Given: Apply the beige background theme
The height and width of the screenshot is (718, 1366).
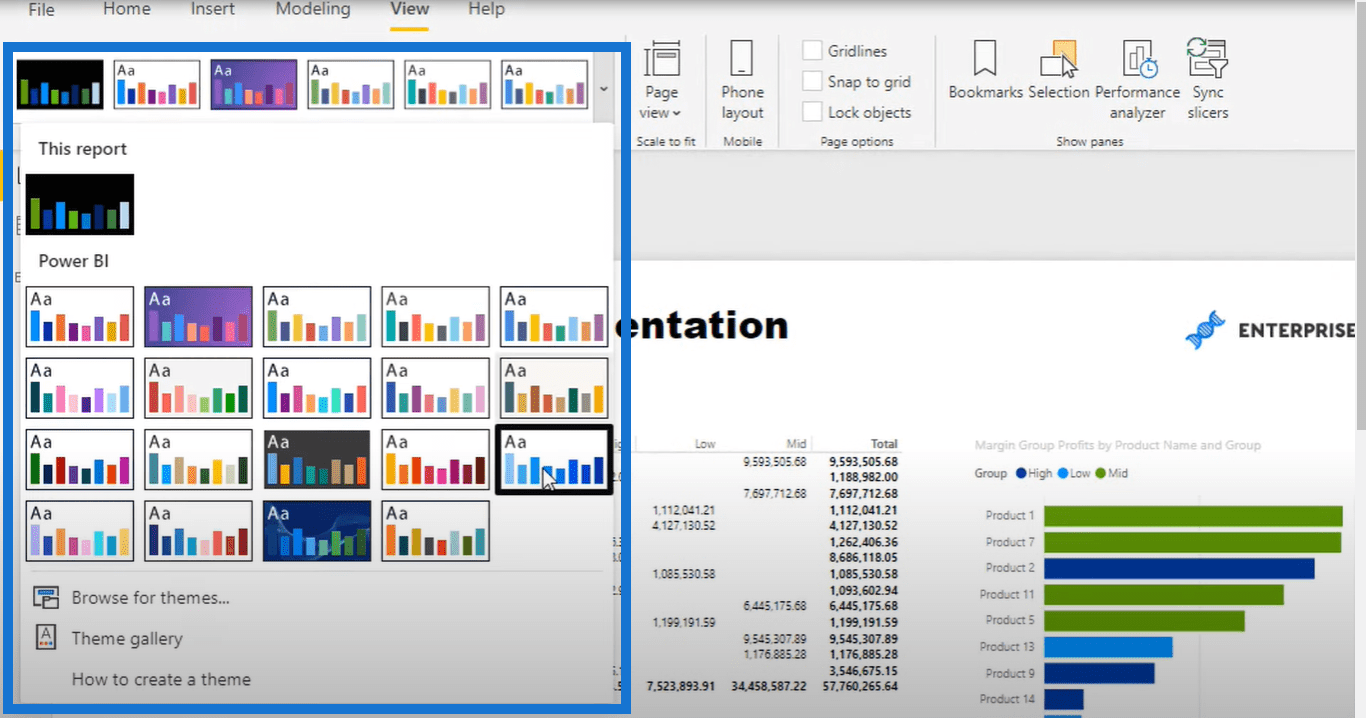Looking at the screenshot, I should click(554, 388).
